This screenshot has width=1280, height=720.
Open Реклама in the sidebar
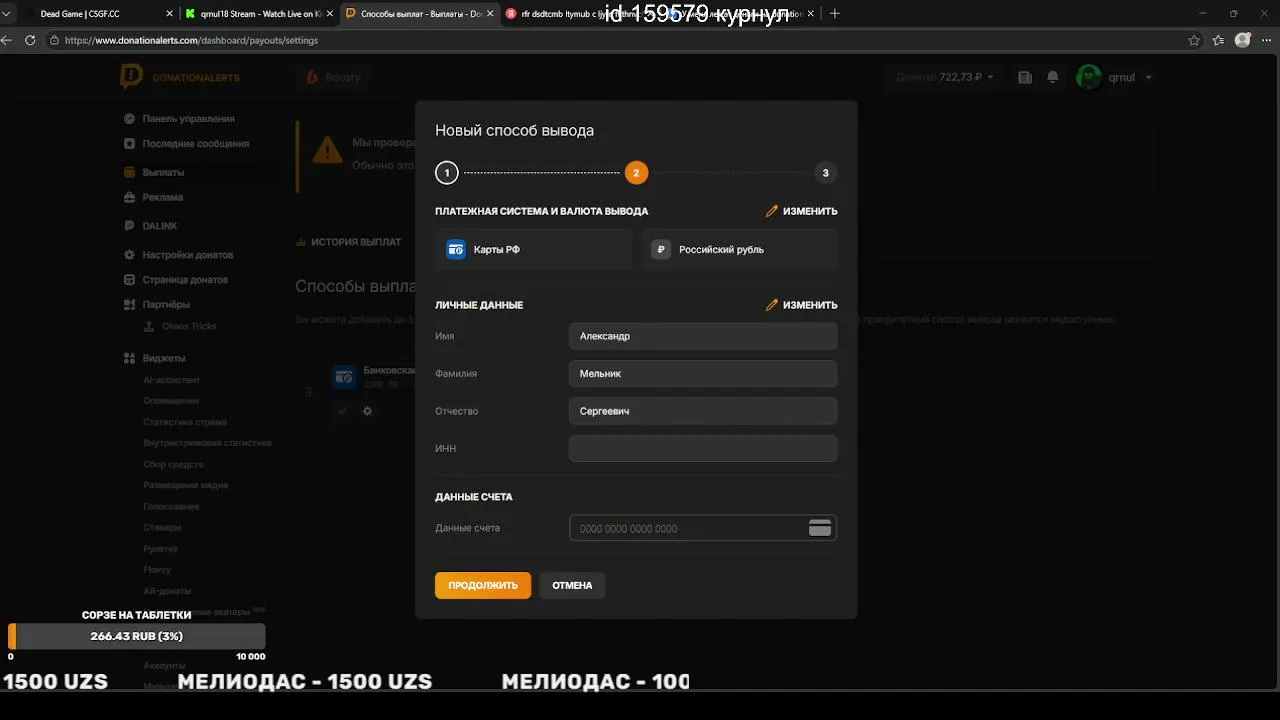click(x=162, y=197)
